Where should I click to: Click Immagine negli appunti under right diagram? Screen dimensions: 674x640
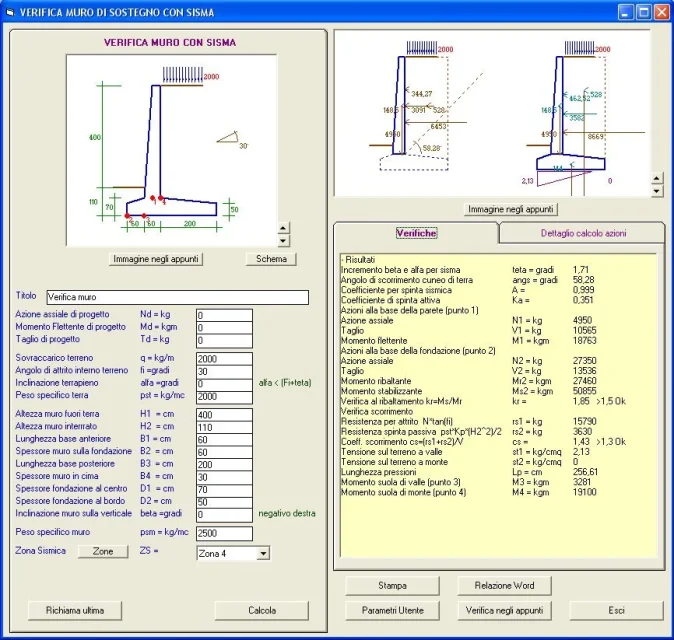tap(512, 209)
